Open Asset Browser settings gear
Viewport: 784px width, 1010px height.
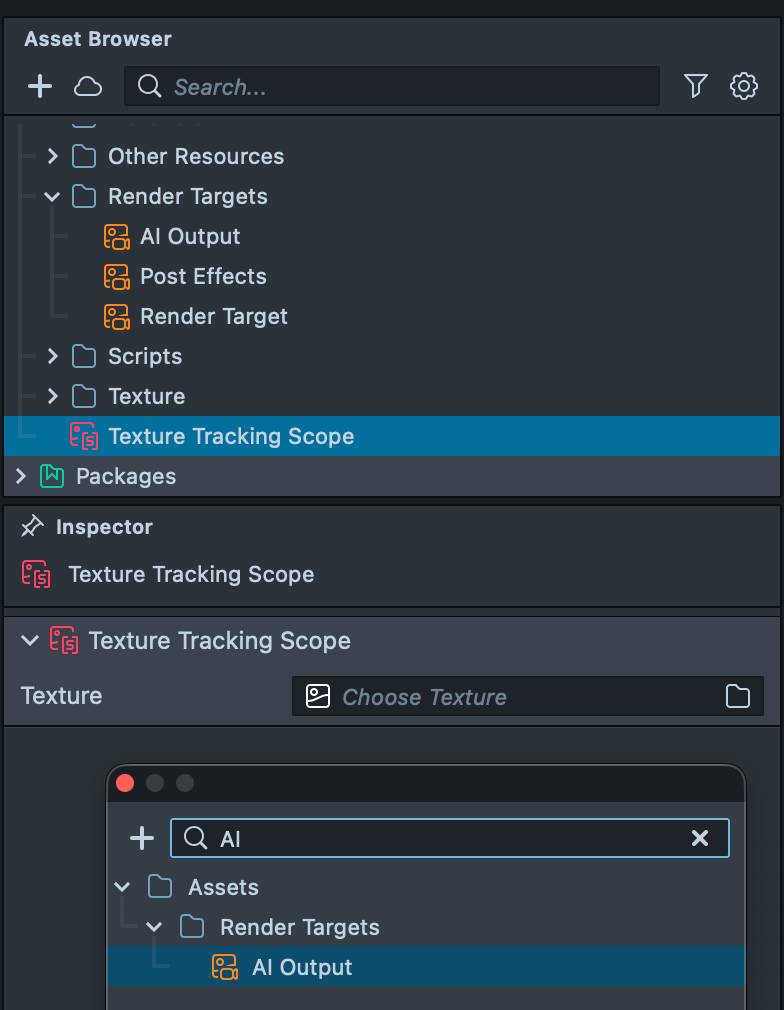coord(744,87)
